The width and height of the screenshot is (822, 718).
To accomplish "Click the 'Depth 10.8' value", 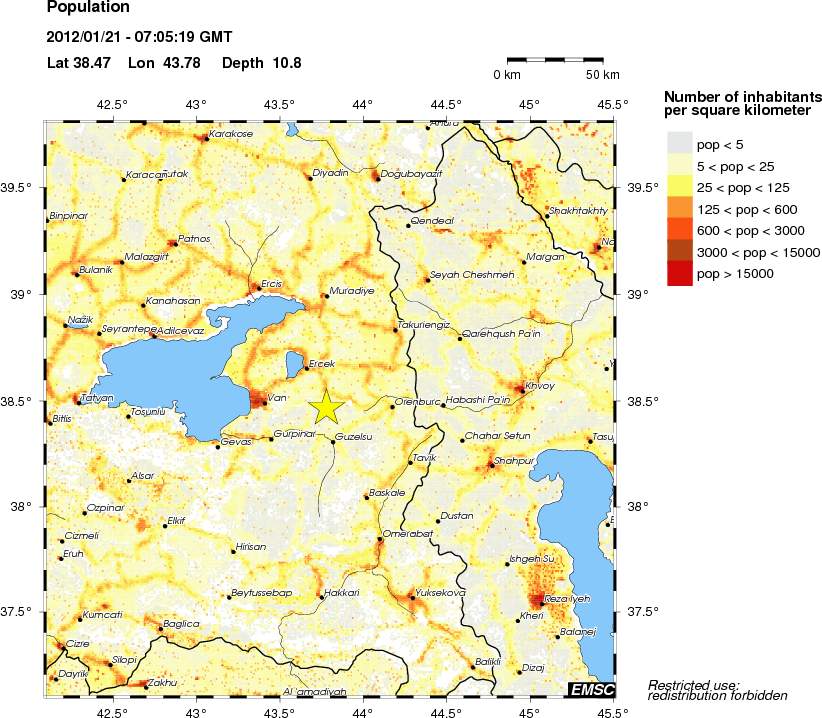I will 262,63.
